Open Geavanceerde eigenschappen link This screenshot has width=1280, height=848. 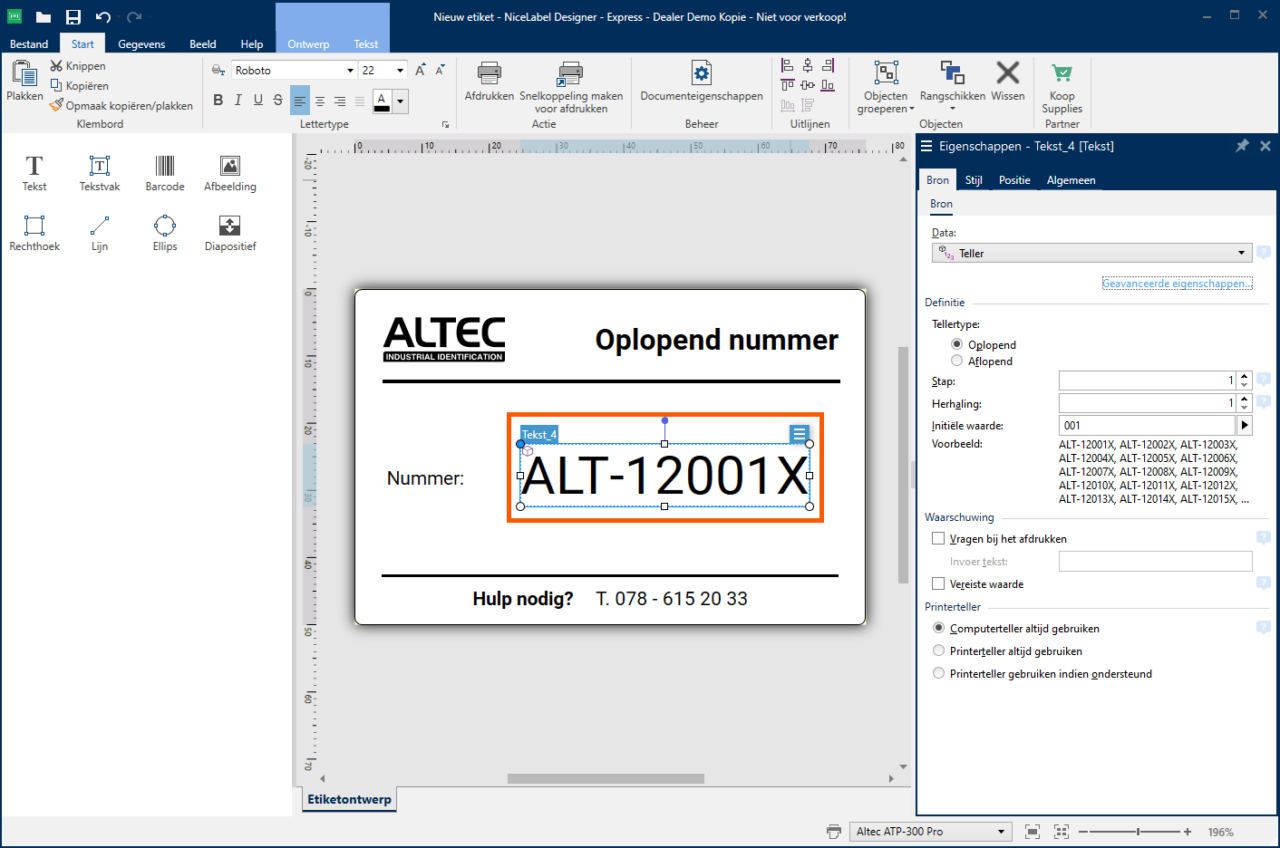[x=1176, y=283]
